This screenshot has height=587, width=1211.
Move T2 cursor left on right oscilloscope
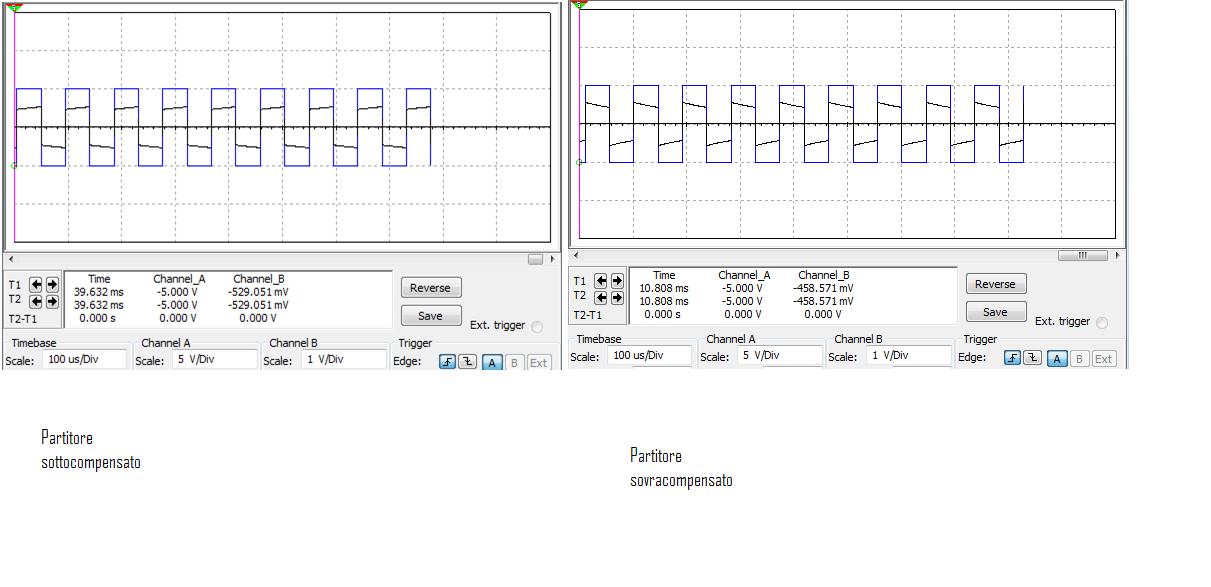tap(602, 297)
